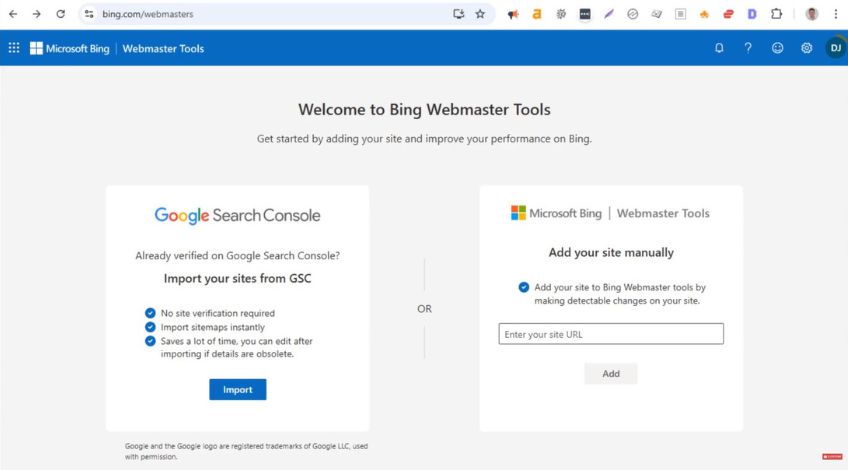
Task: Open notifications bell in Bing header
Action: pos(719,48)
